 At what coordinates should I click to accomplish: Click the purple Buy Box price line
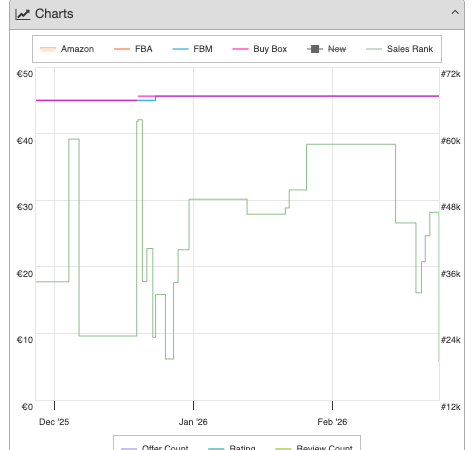(x=297, y=96)
